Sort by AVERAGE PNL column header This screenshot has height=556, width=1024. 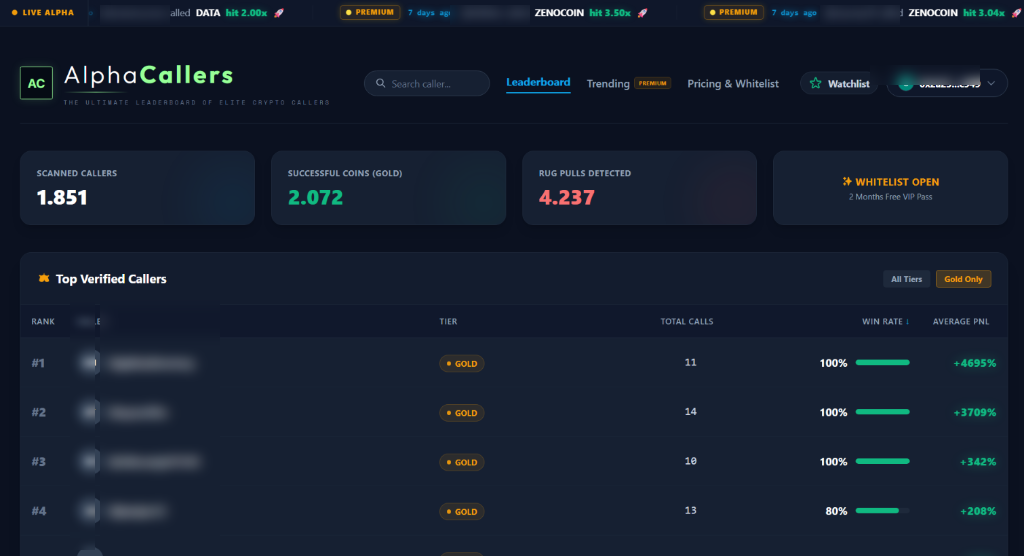tap(961, 321)
